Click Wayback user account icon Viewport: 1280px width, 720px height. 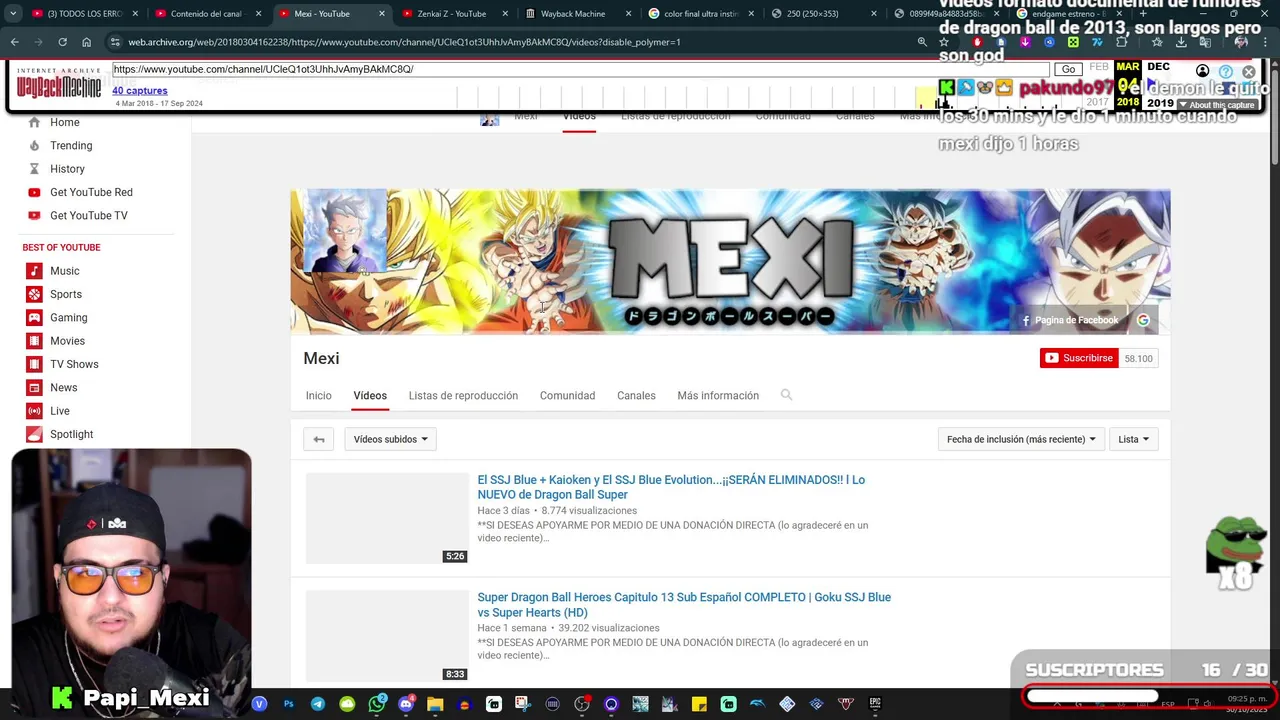(x=1203, y=71)
